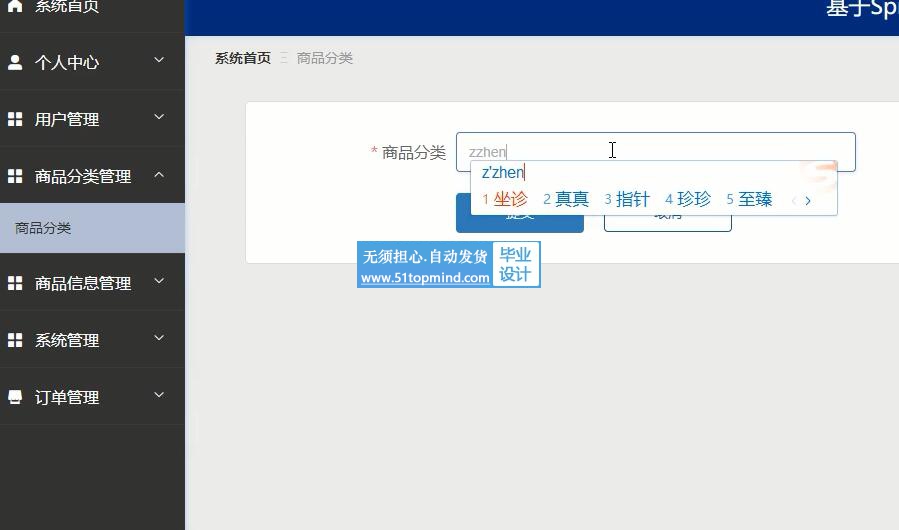Open the 商品信息管理 menu item
The height and width of the screenshot is (530, 899).
coord(92,282)
